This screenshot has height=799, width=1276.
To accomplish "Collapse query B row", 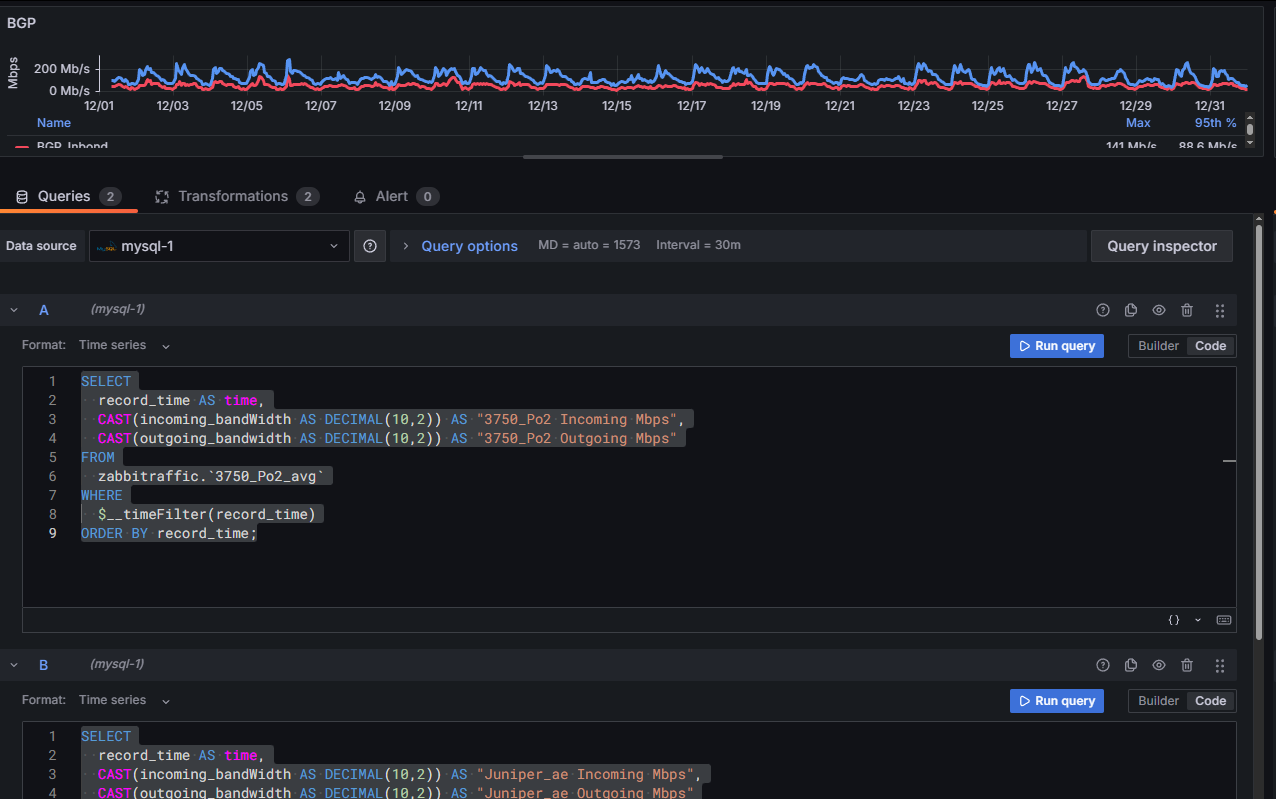I will (14, 665).
